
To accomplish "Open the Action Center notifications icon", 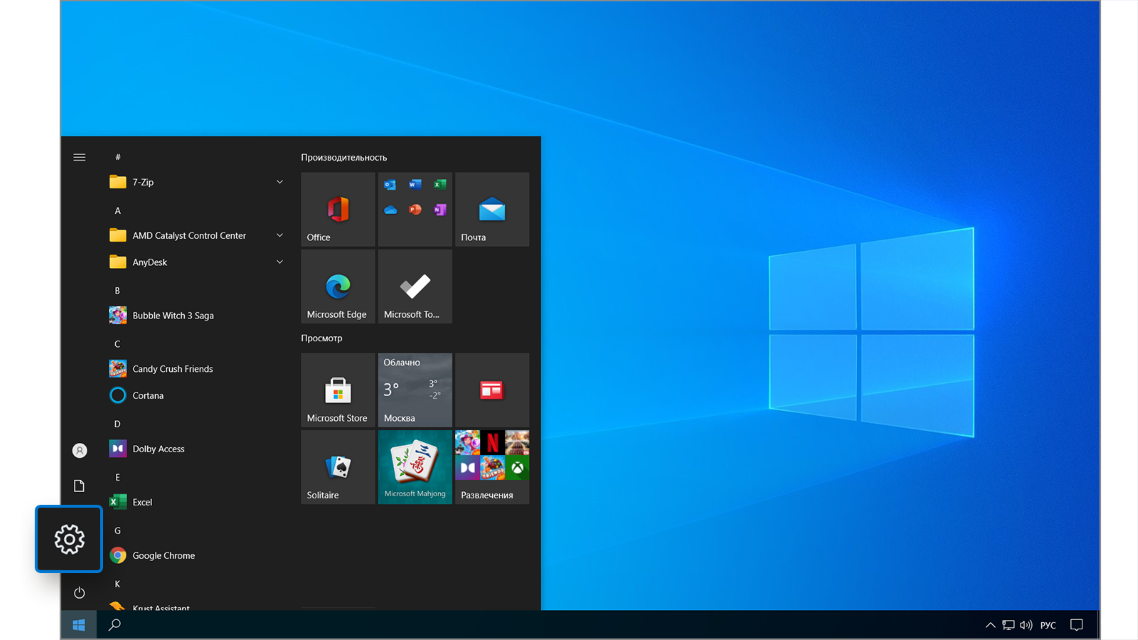I will pos(1077,625).
